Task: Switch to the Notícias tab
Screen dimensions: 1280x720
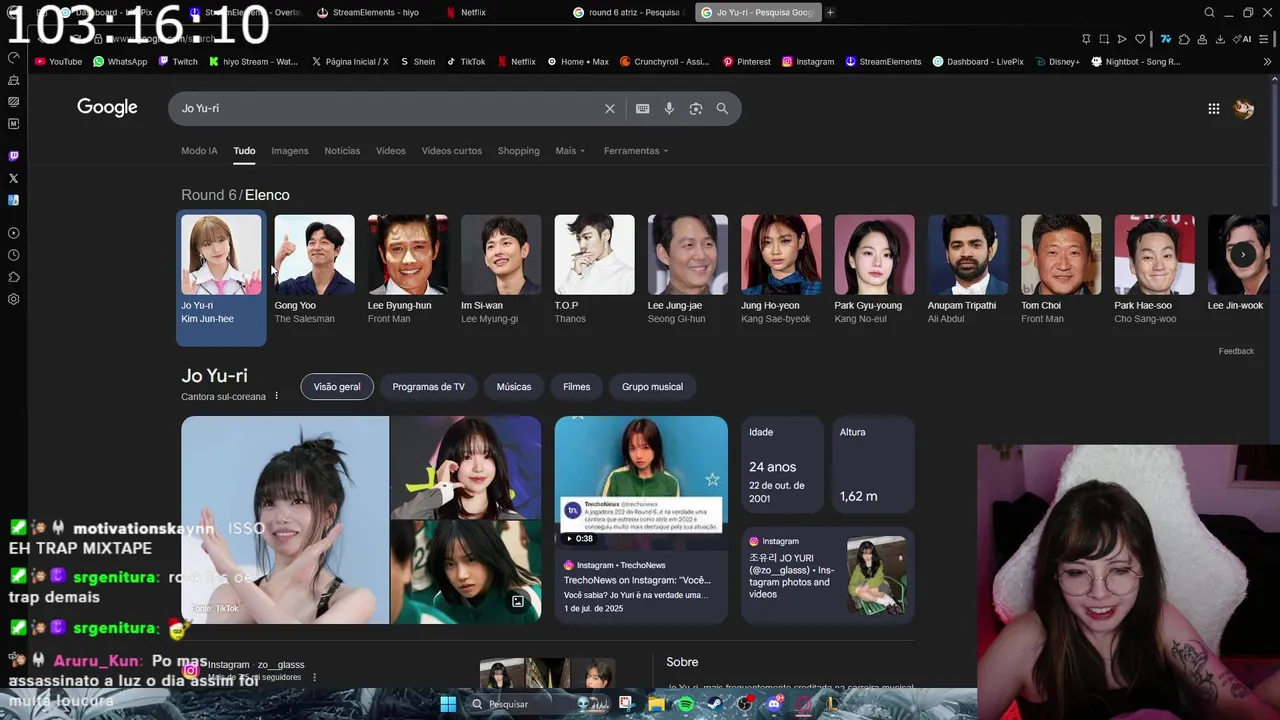Action: (342, 151)
